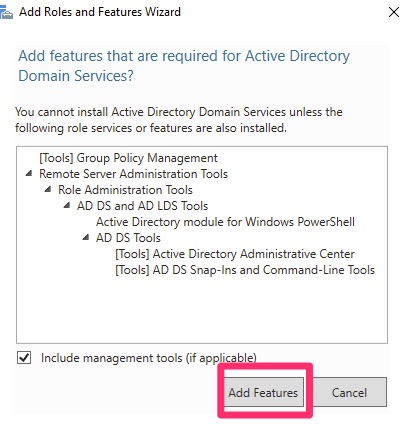
Task: Select AD DS Snap-Ins and Command-Line Tools
Action: click(245, 270)
